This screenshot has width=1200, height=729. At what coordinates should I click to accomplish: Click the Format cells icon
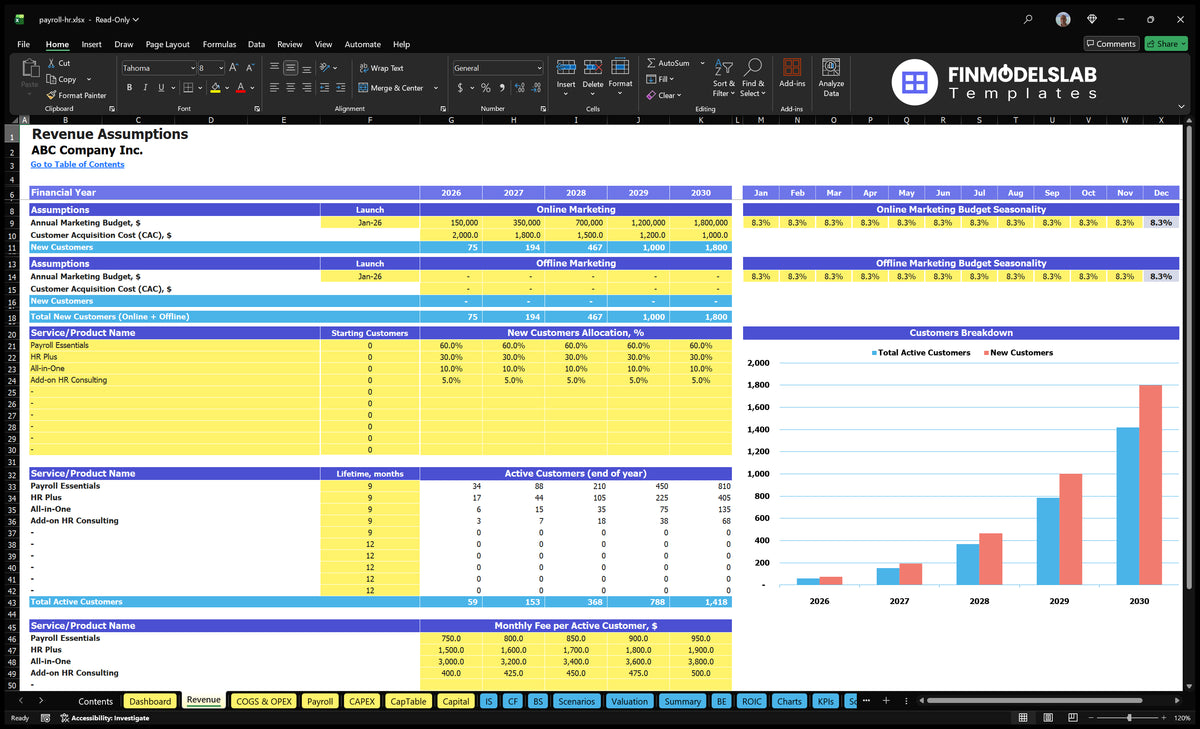pos(620,67)
